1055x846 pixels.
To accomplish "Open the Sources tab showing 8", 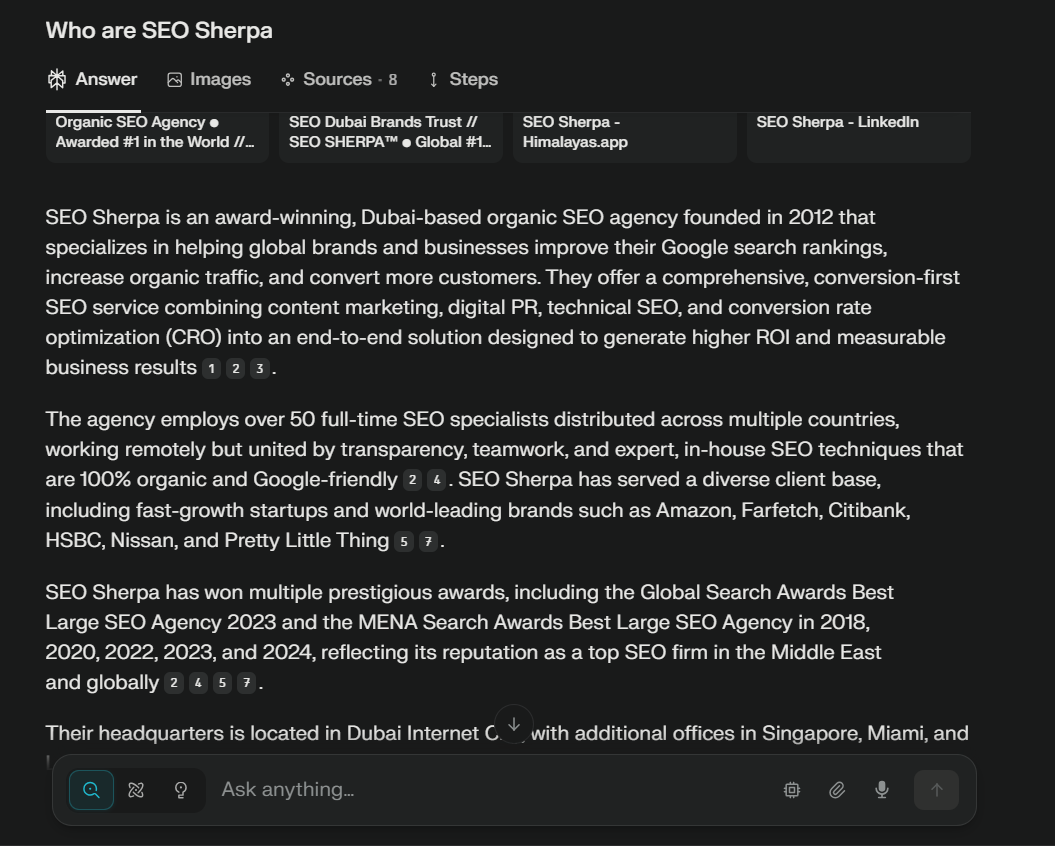I will [x=340, y=79].
